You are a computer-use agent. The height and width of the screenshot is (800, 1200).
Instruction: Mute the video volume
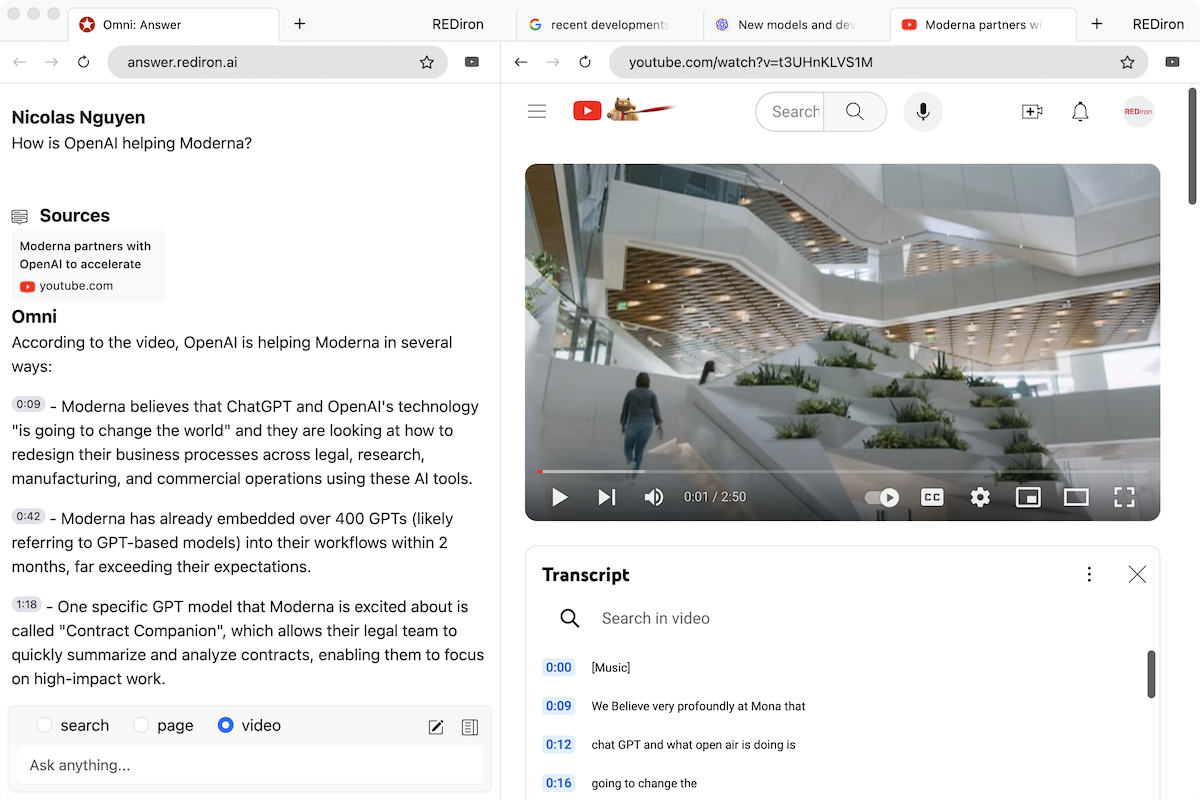654,497
